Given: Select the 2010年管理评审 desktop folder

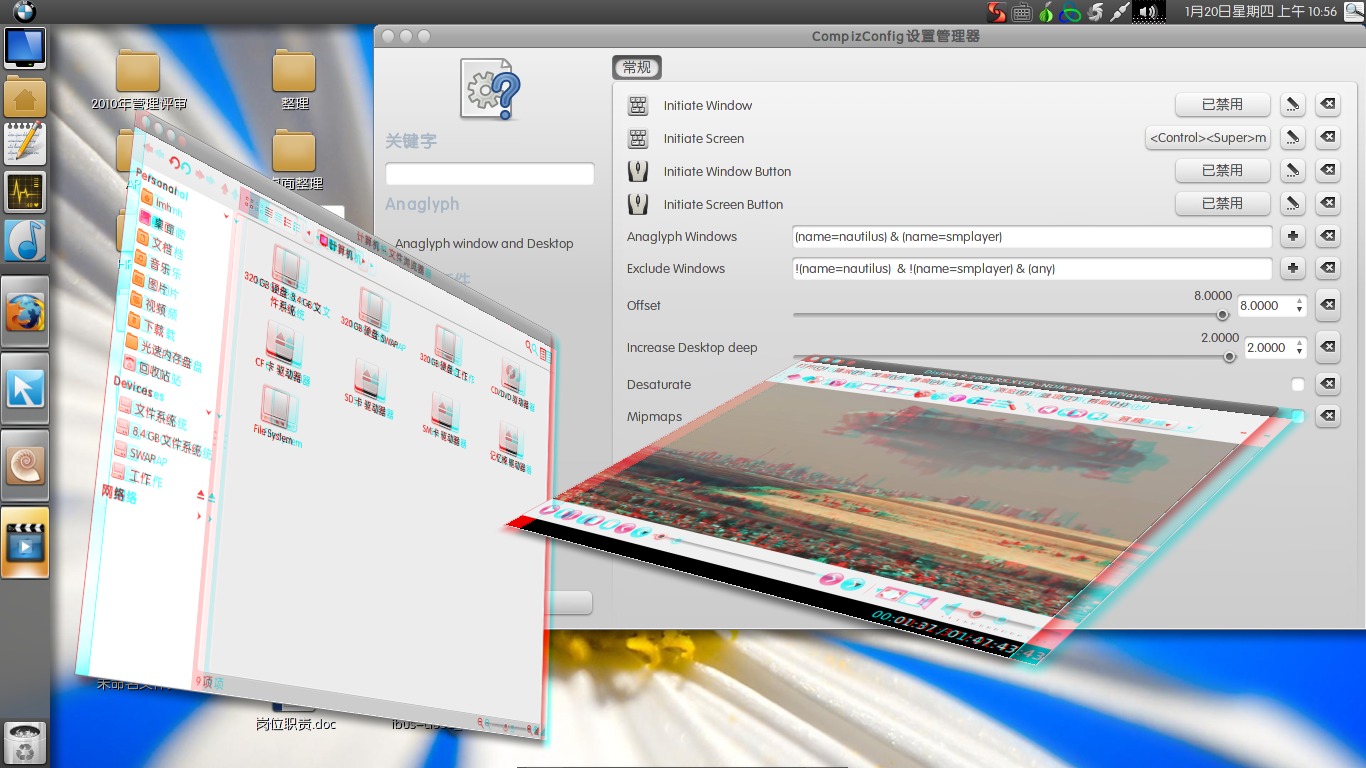Looking at the screenshot, I should (138, 80).
